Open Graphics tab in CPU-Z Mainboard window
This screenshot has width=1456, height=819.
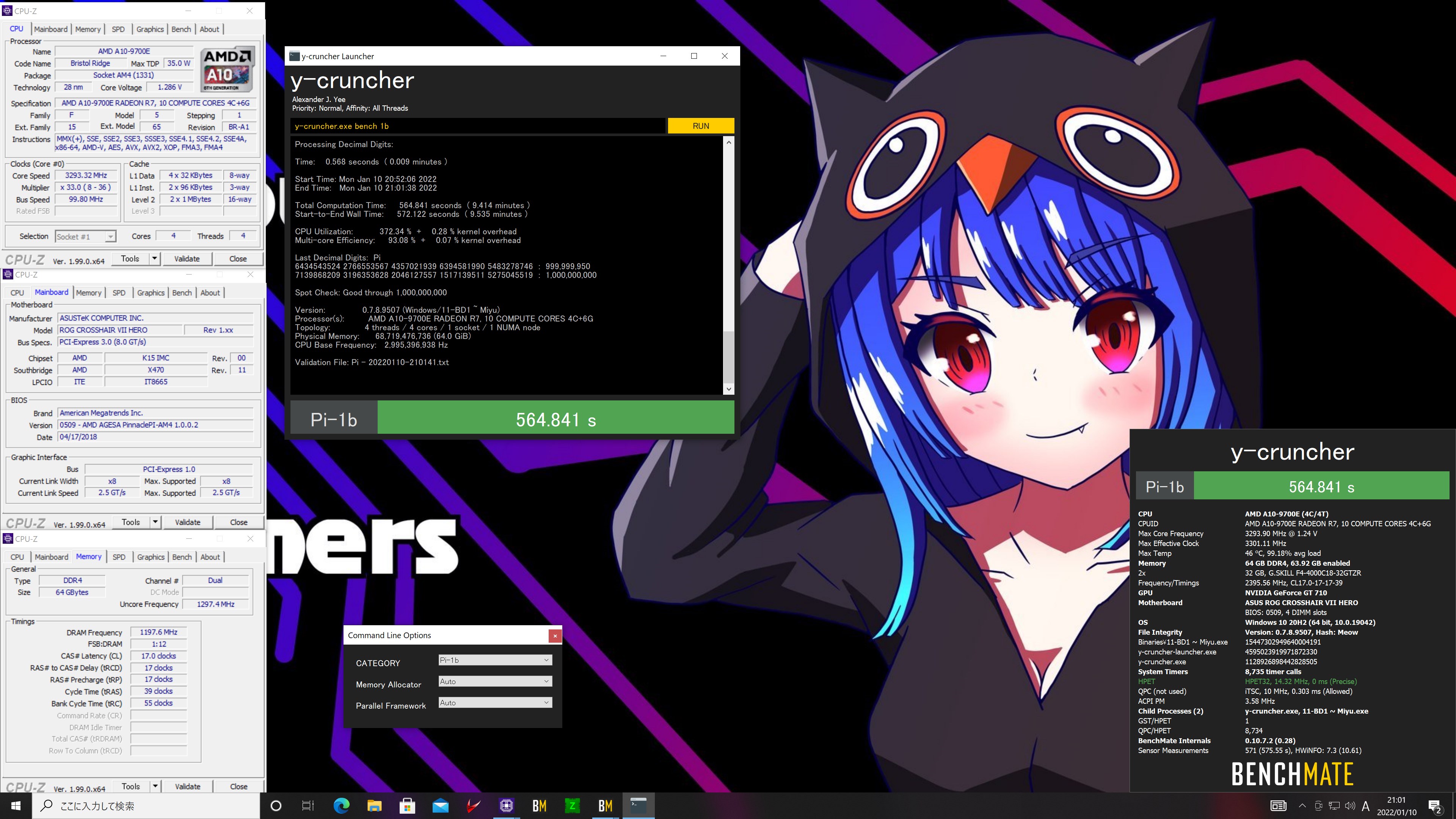click(x=151, y=293)
